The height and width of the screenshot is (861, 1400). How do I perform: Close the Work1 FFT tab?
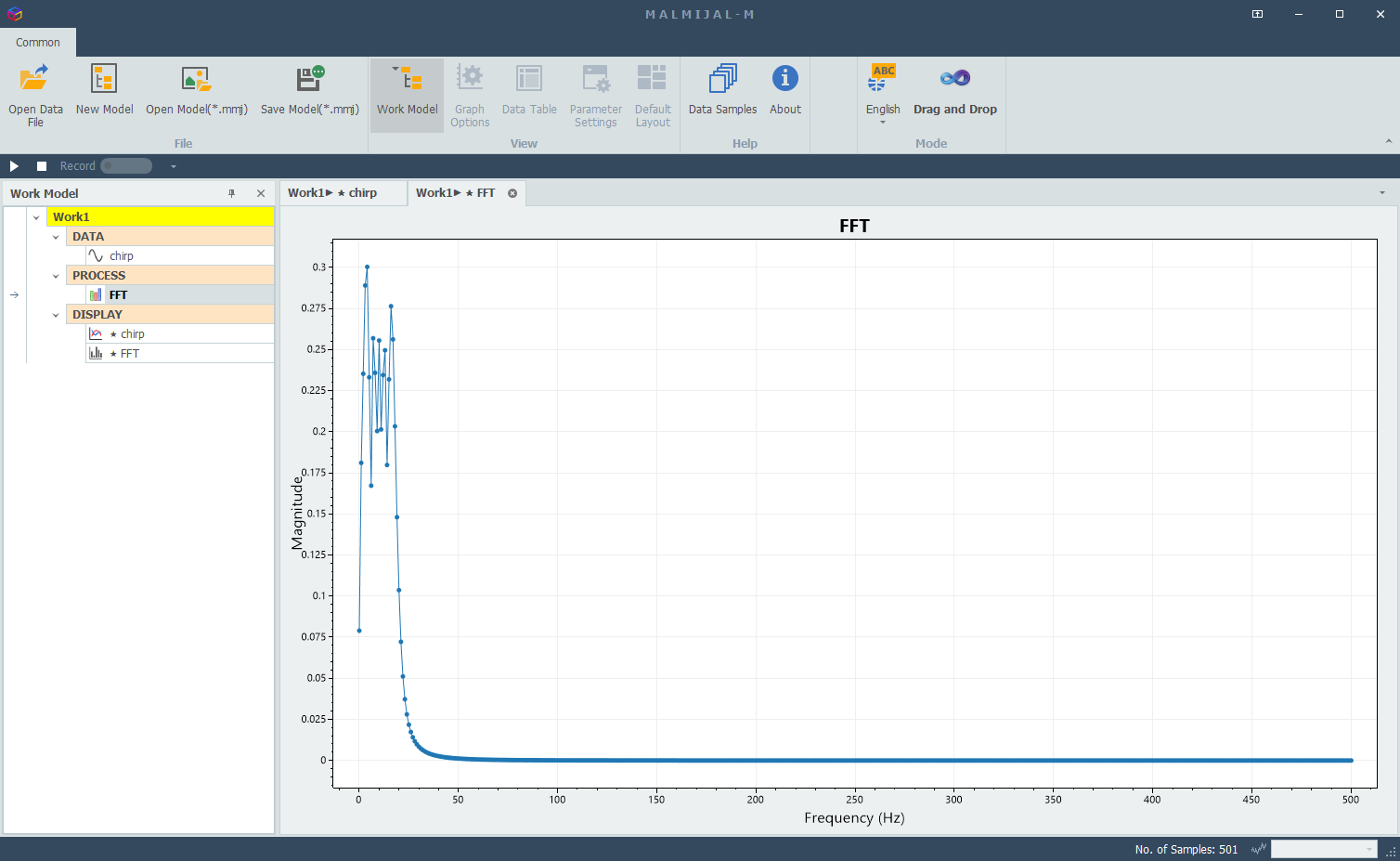pyautogui.click(x=512, y=193)
